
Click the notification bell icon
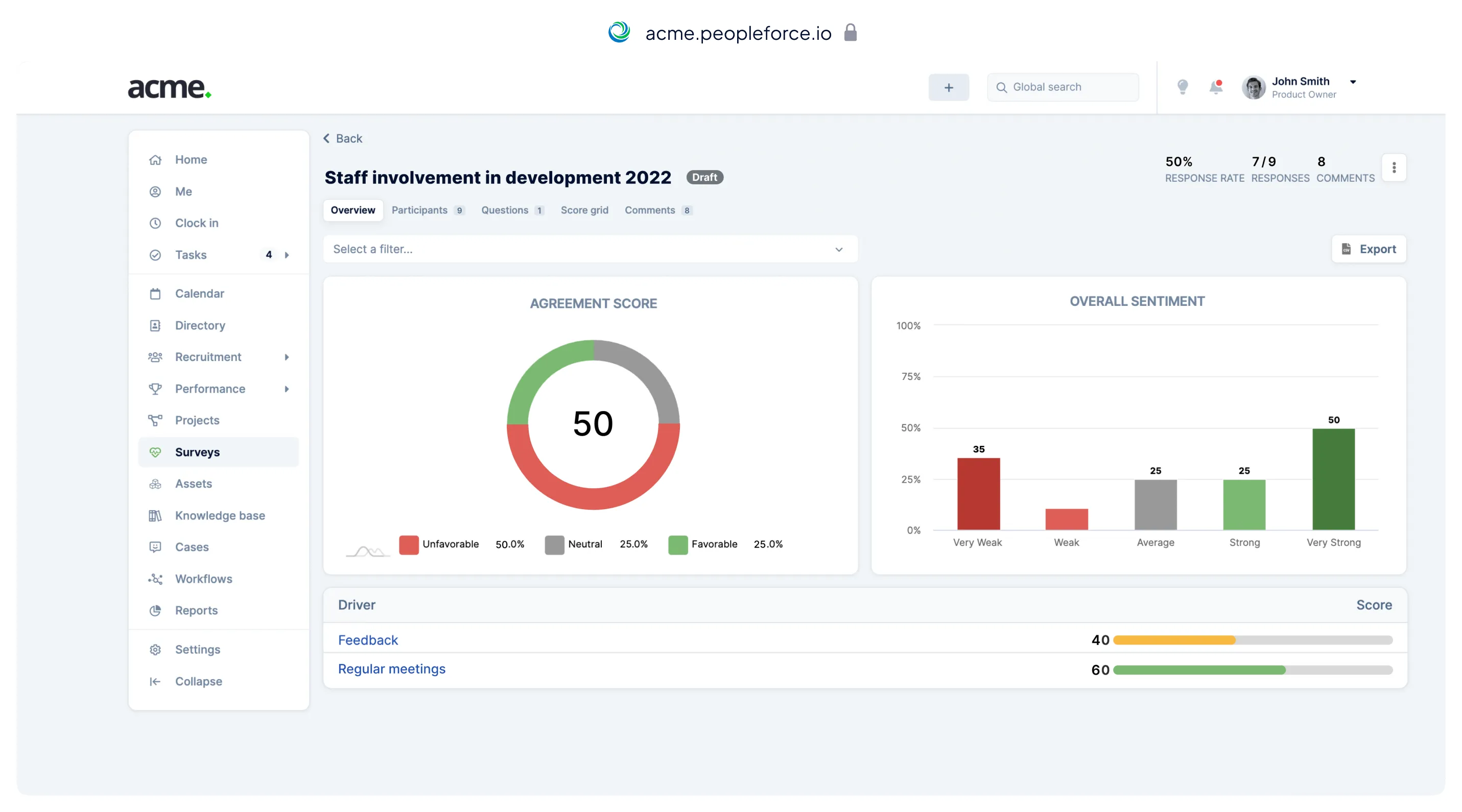[x=1216, y=87]
